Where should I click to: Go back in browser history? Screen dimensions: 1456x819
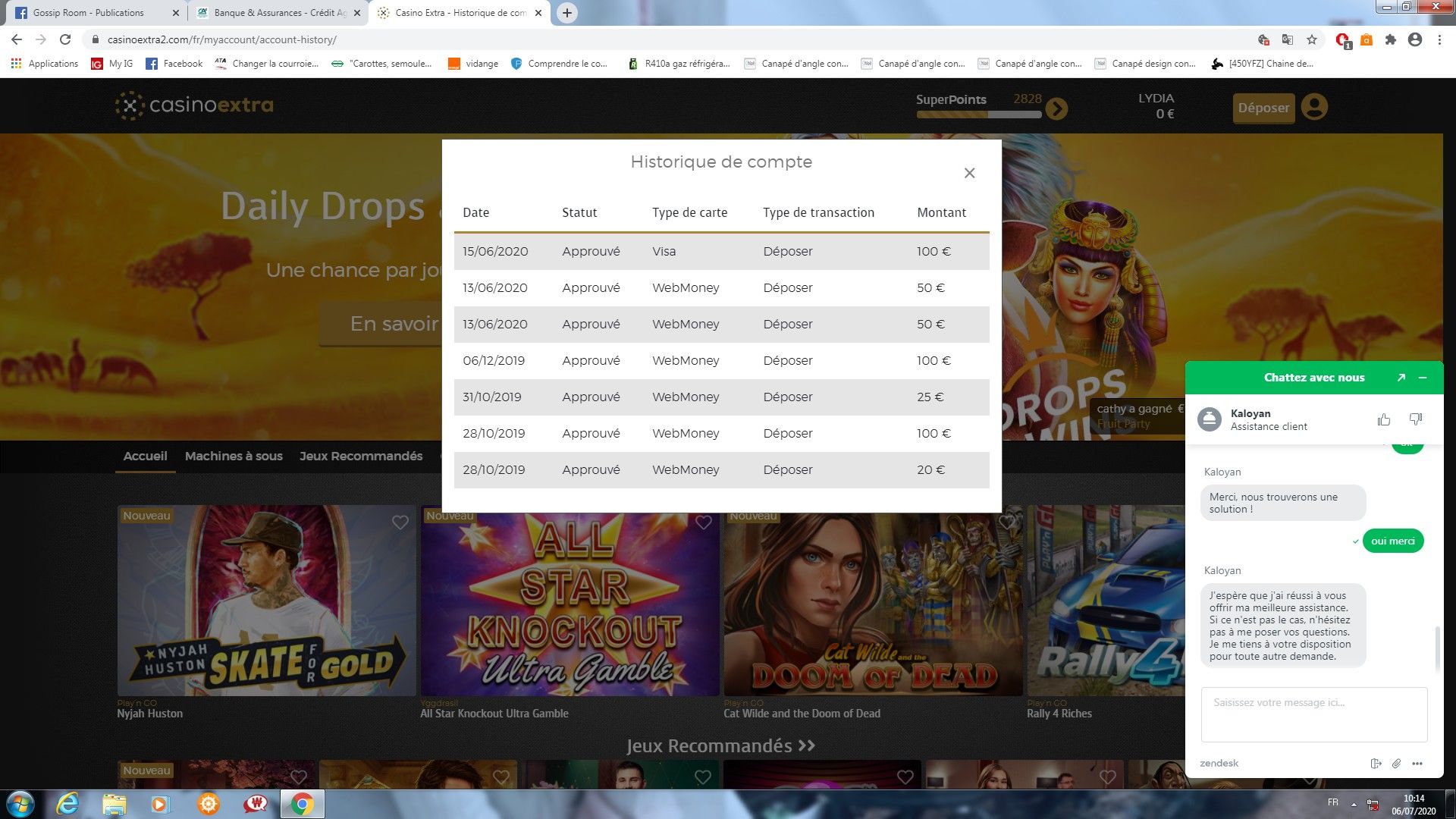(17, 39)
